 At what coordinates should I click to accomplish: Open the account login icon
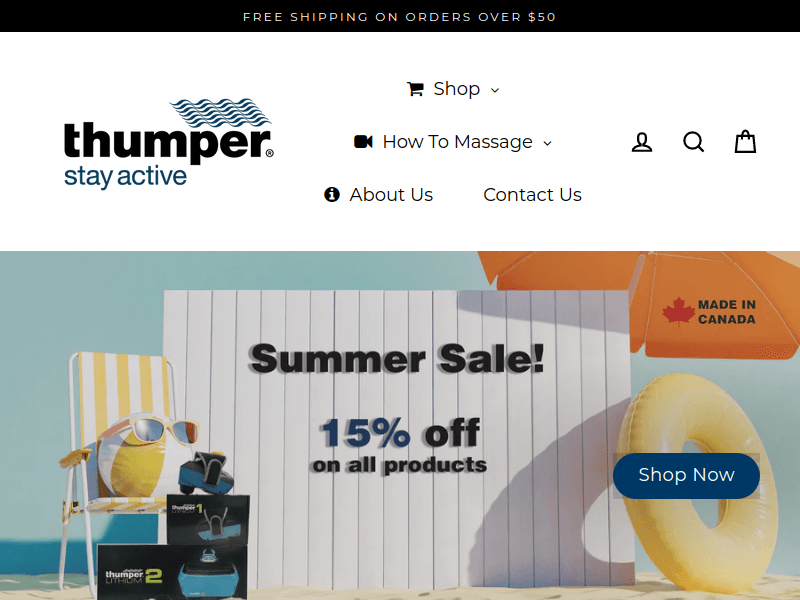tap(642, 142)
